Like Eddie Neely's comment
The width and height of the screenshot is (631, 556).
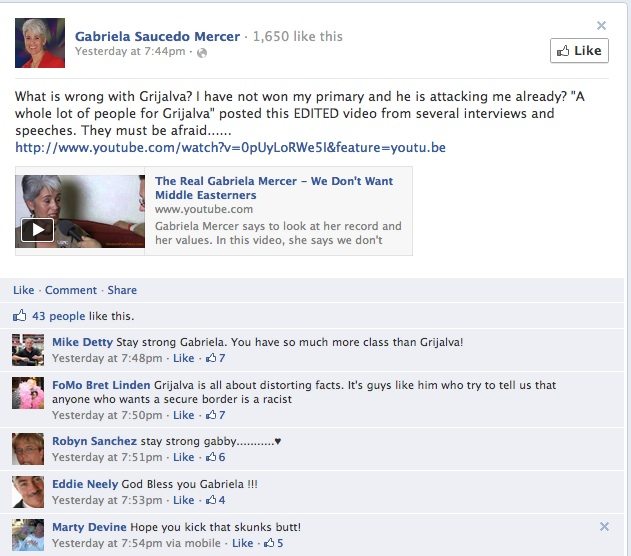point(184,500)
